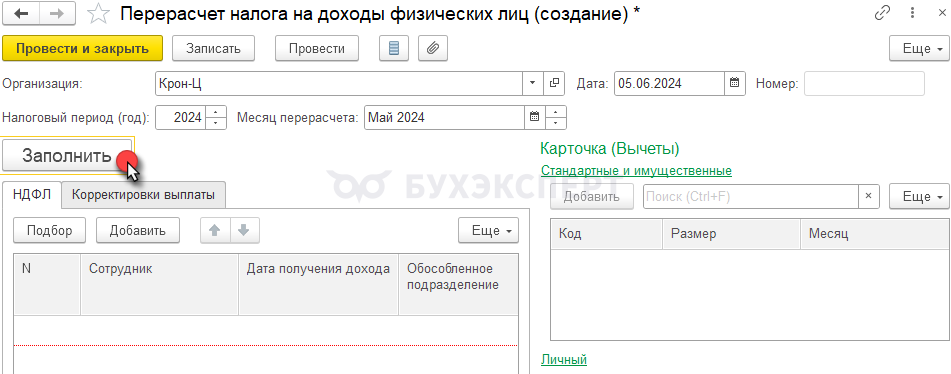Open attached files paperclip icon
The height and width of the screenshot is (374, 951).
(433, 48)
